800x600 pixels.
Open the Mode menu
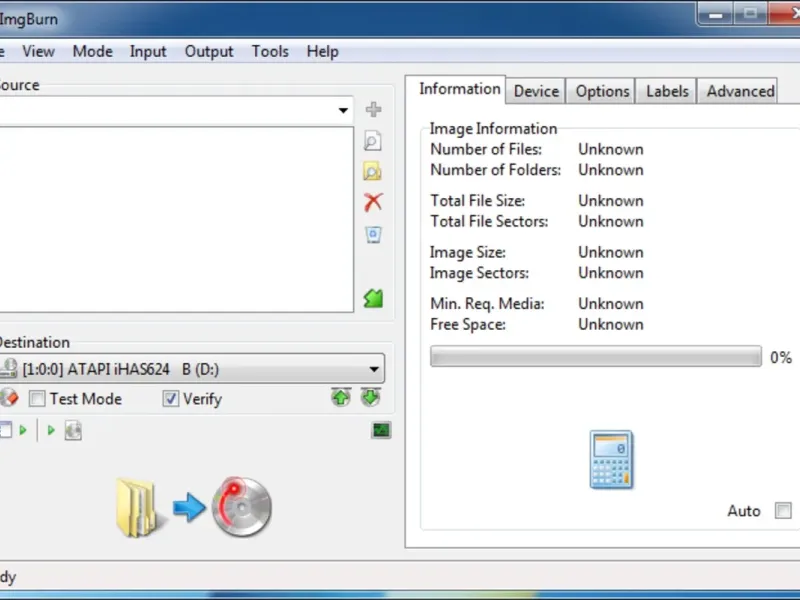pyautogui.click(x=92, y=52)
